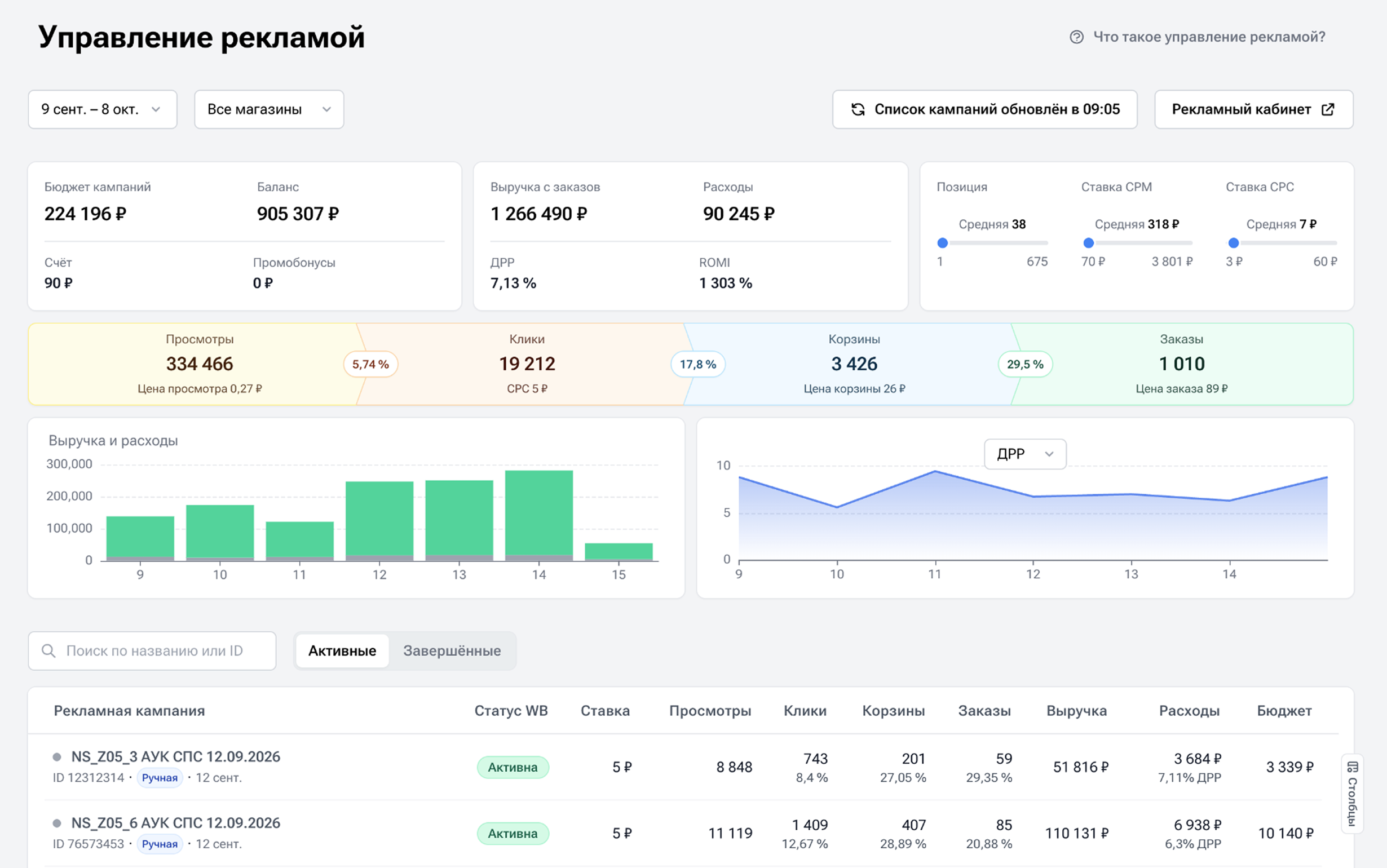Open the ДРР chart metric dropdown
The height and width of the screenshot is (868, 1387).
pos(1026,454)
